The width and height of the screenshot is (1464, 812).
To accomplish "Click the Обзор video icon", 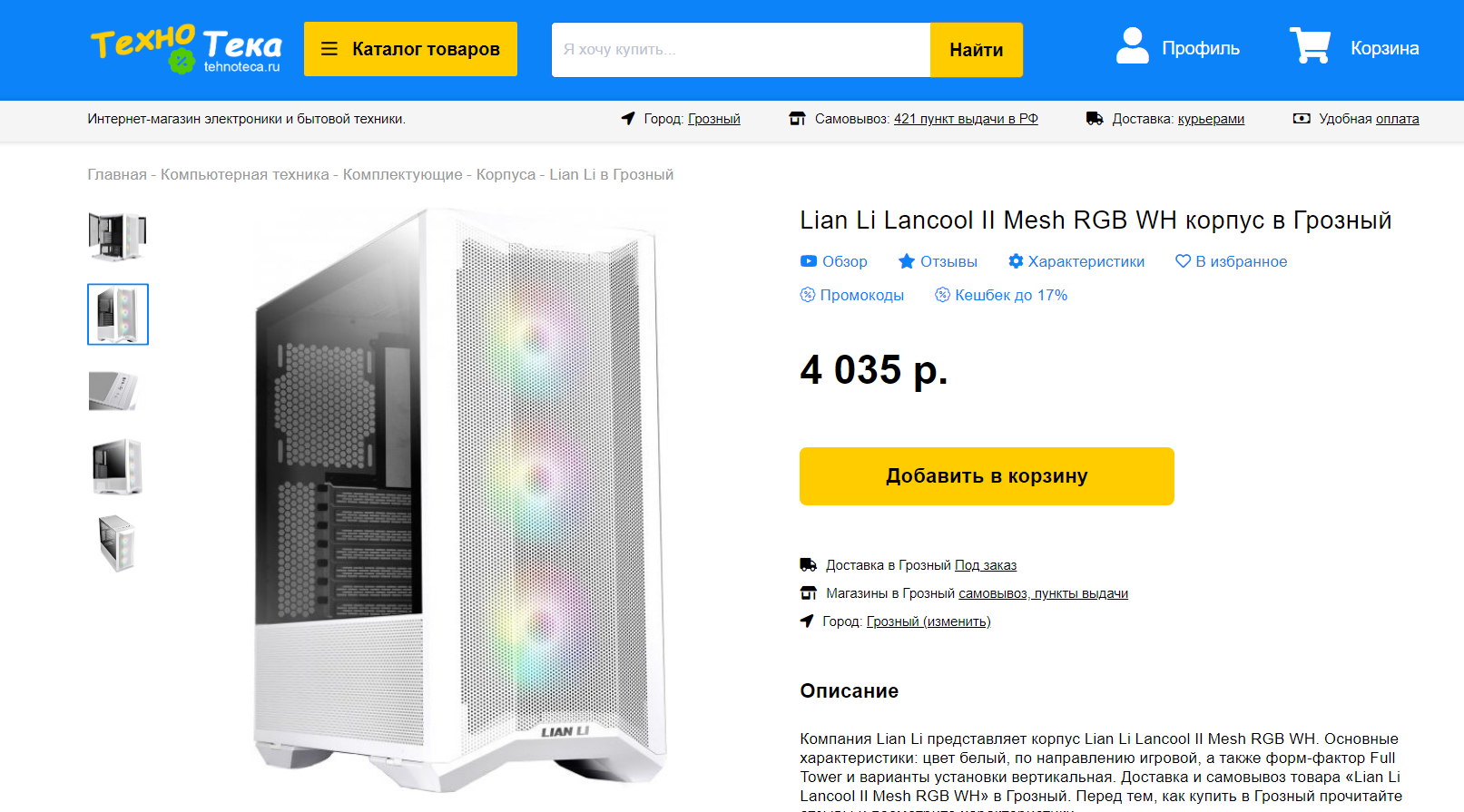I will pos(808,261).
